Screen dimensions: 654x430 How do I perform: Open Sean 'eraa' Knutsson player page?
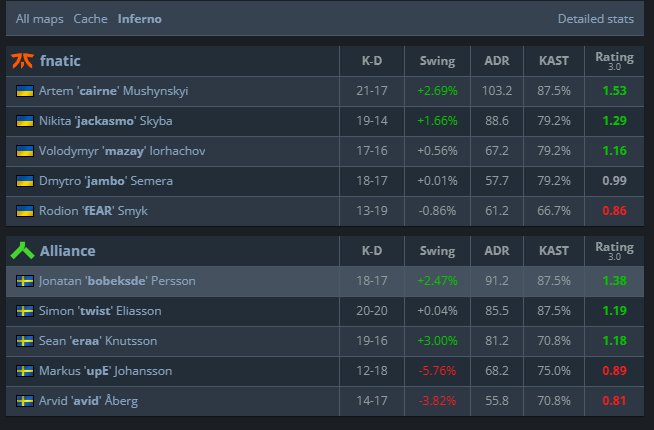98,341
